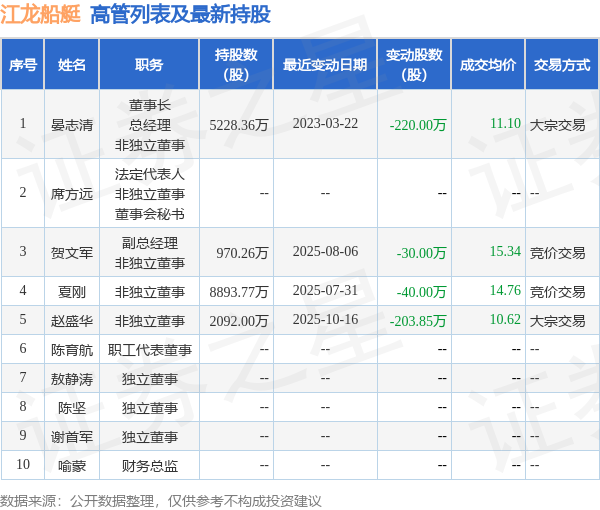Viewport: 600px width, 510px height.
Task: Click the data source footnote text
Action: tap(161, 500)
